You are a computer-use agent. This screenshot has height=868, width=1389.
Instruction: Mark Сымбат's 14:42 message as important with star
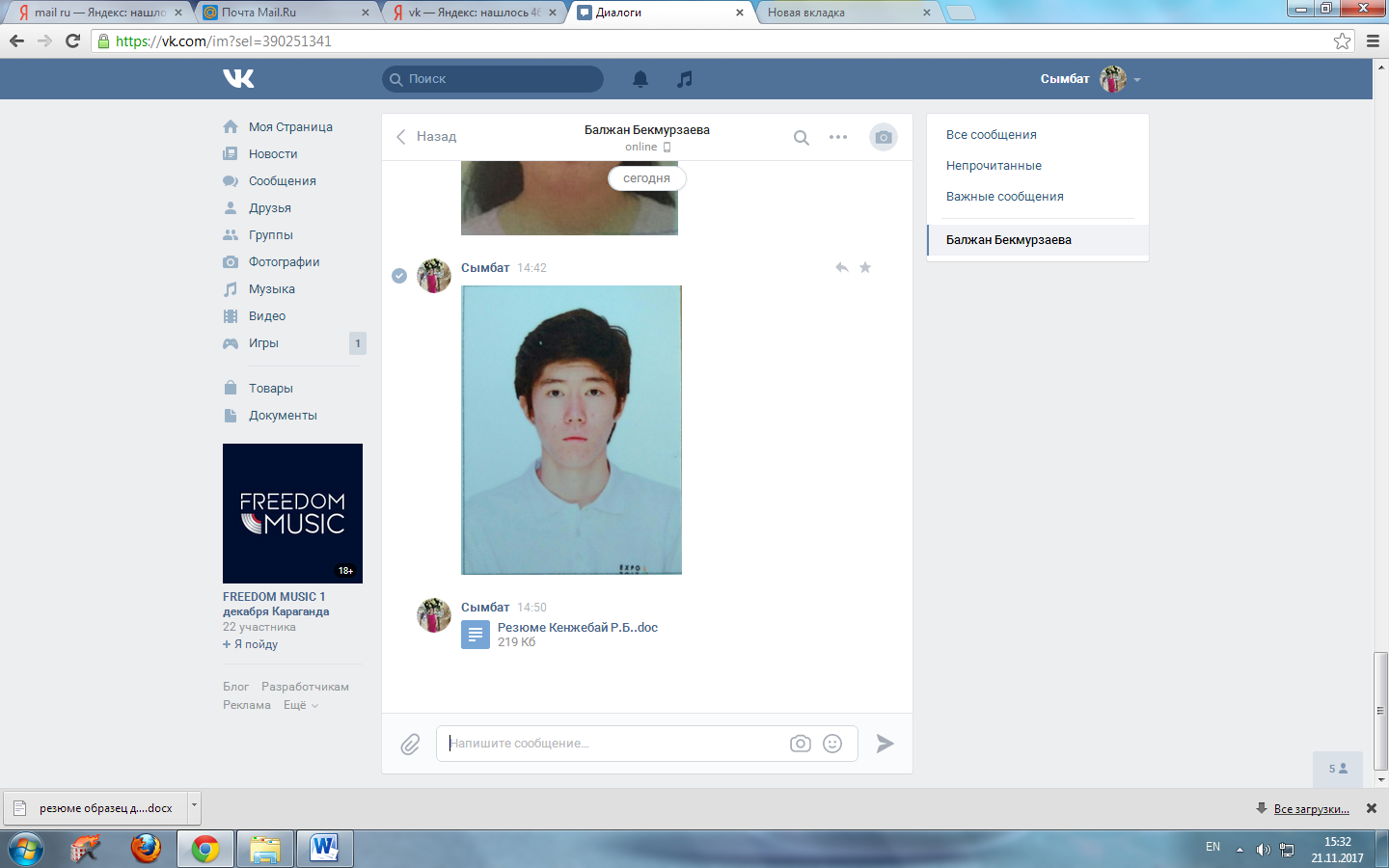pos(865,267)
